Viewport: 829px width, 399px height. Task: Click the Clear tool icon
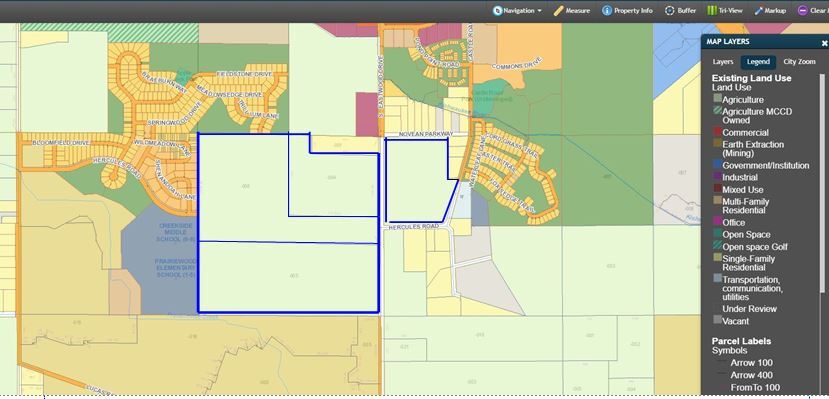click(x=803, y=11)
